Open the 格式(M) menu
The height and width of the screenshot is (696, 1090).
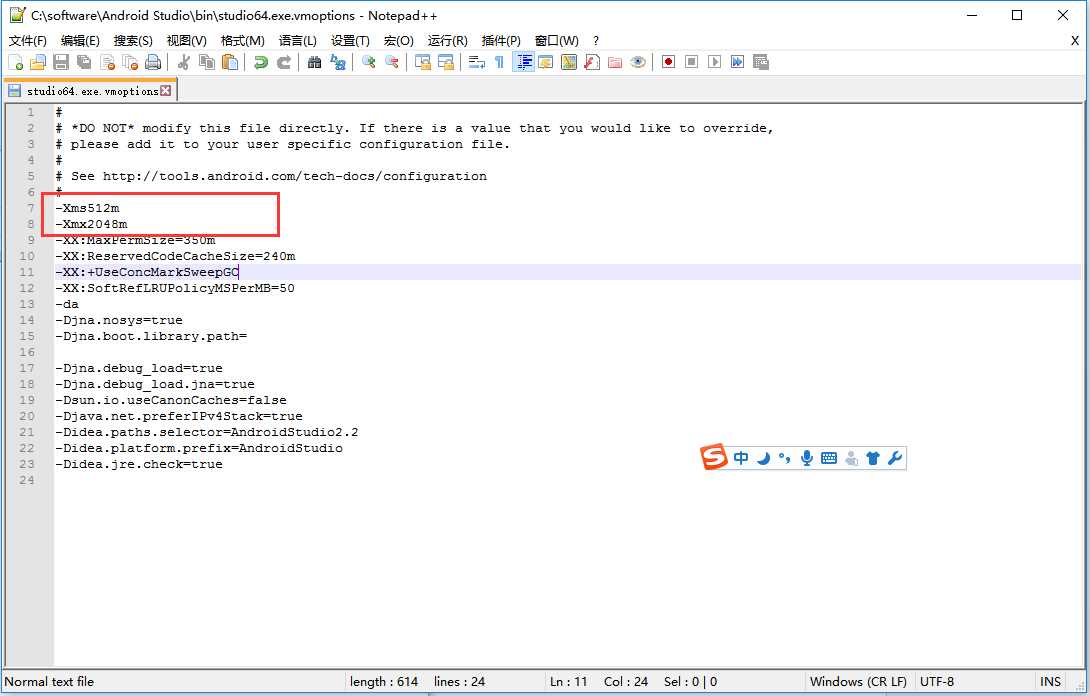[243, 40]
